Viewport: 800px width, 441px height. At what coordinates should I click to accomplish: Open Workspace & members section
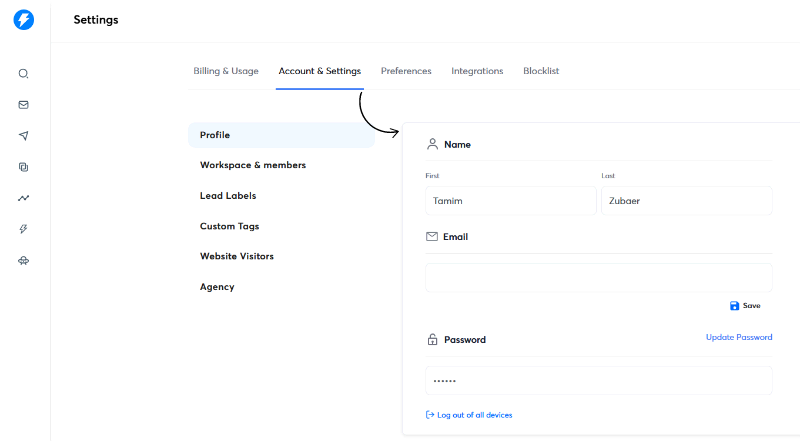tap(253, 165)
